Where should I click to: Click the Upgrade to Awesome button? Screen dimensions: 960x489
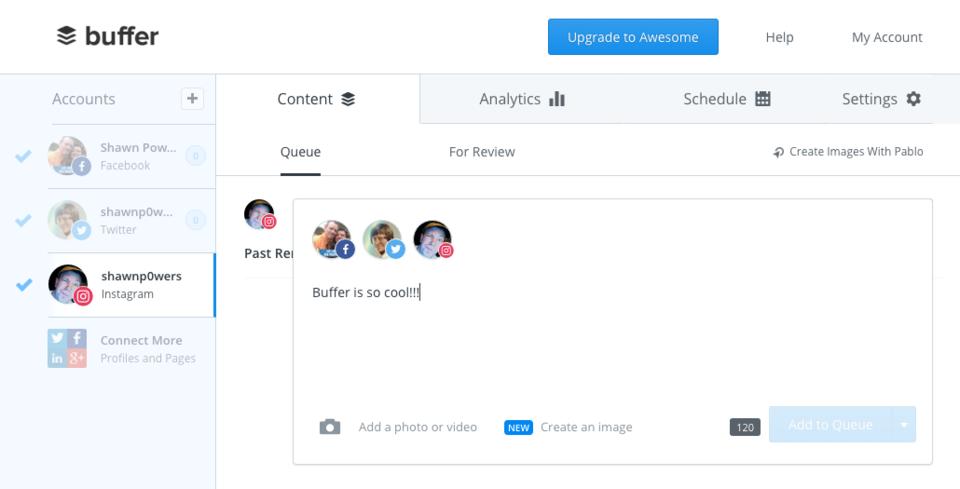click(x=633, y=37)
